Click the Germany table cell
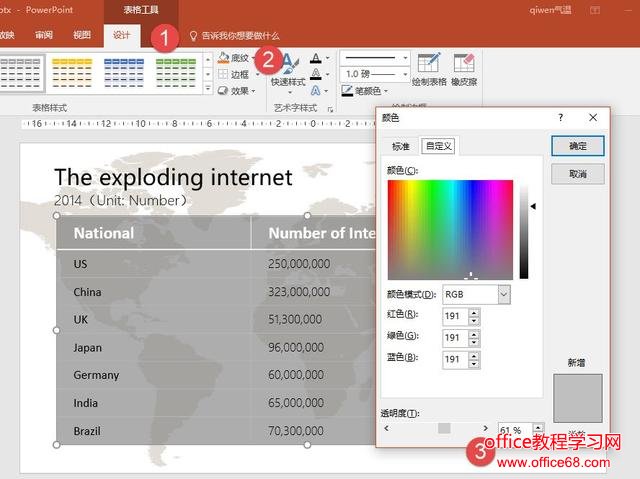 [153, 375]
